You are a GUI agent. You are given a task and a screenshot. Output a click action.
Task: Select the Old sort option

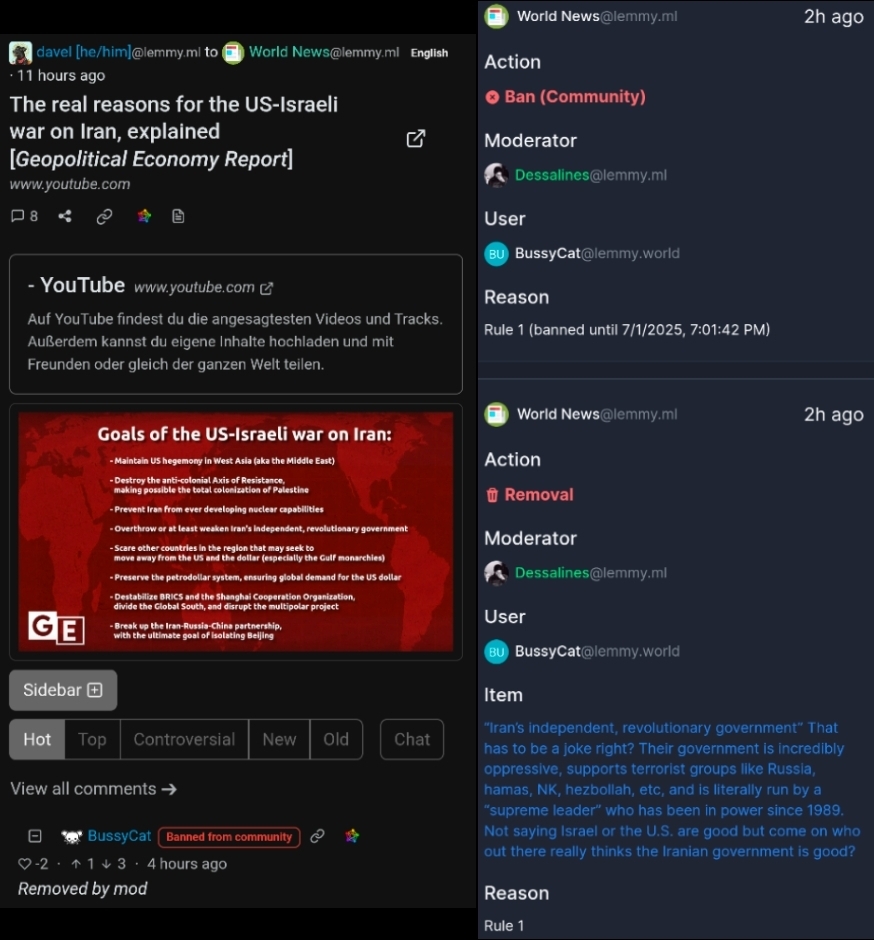336,739
